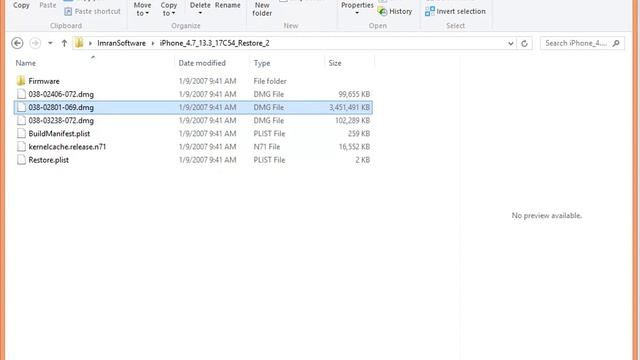This screenshot has height=360, width=640.
Task: Open the Copy to dropdown
Action: (169, 9)
